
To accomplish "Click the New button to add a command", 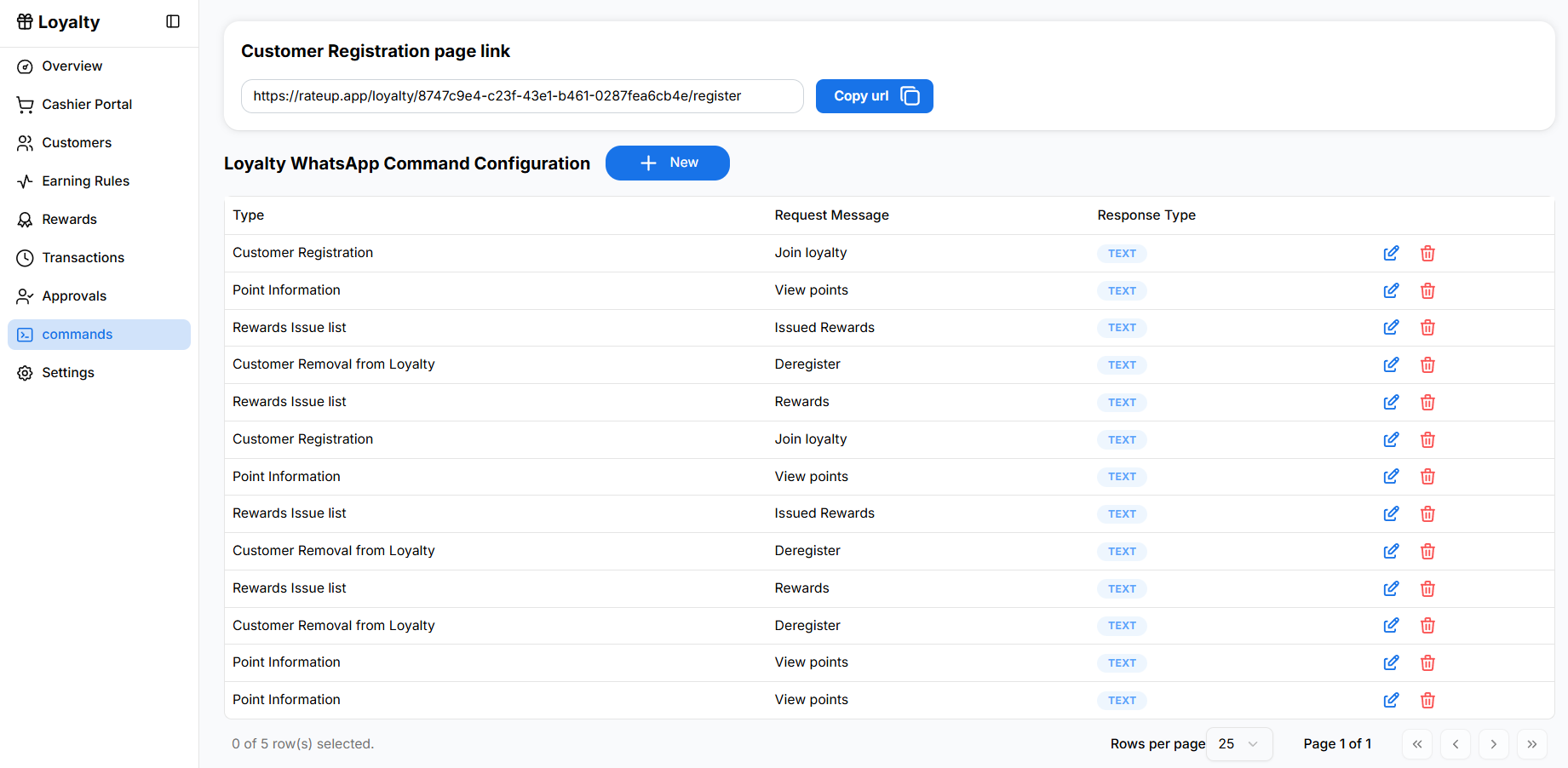I will point(667,163).
